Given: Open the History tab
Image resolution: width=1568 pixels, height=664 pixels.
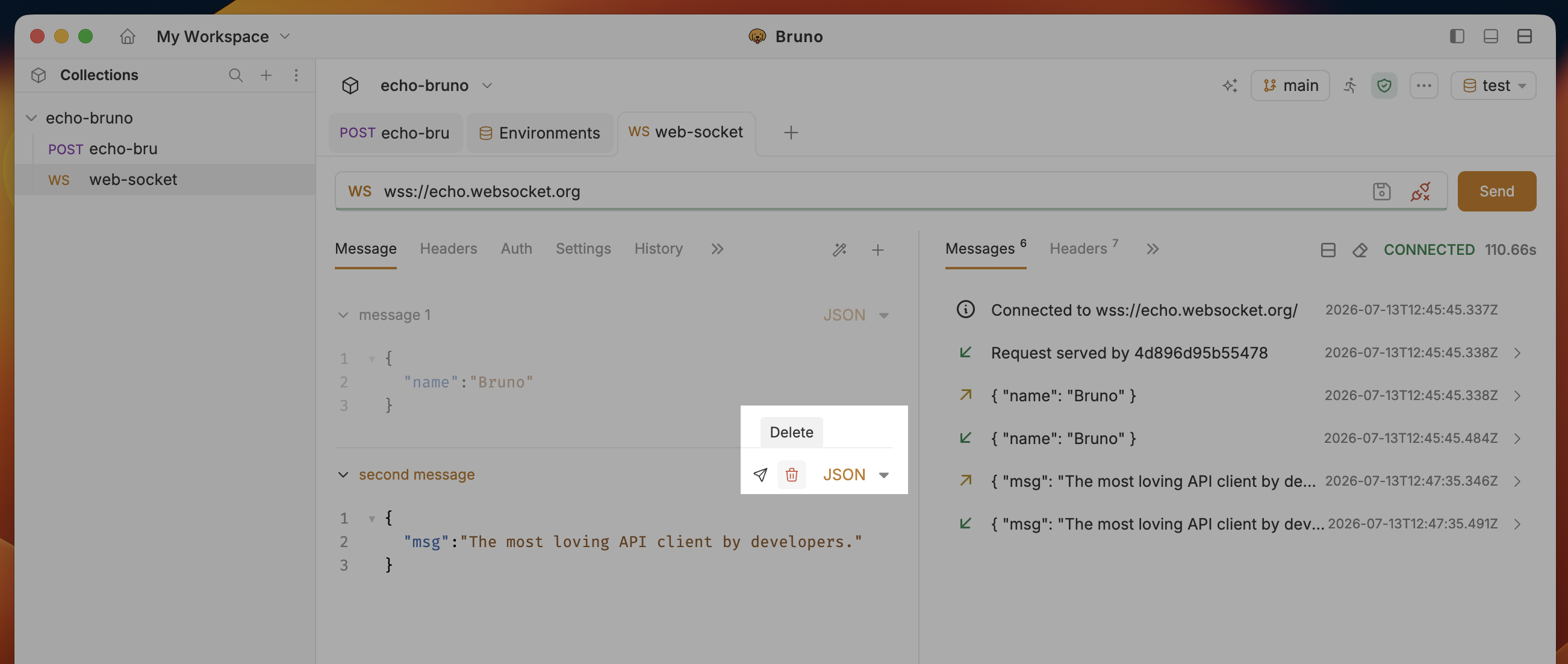Looking at the screenshot, I should tap(659, 248).
